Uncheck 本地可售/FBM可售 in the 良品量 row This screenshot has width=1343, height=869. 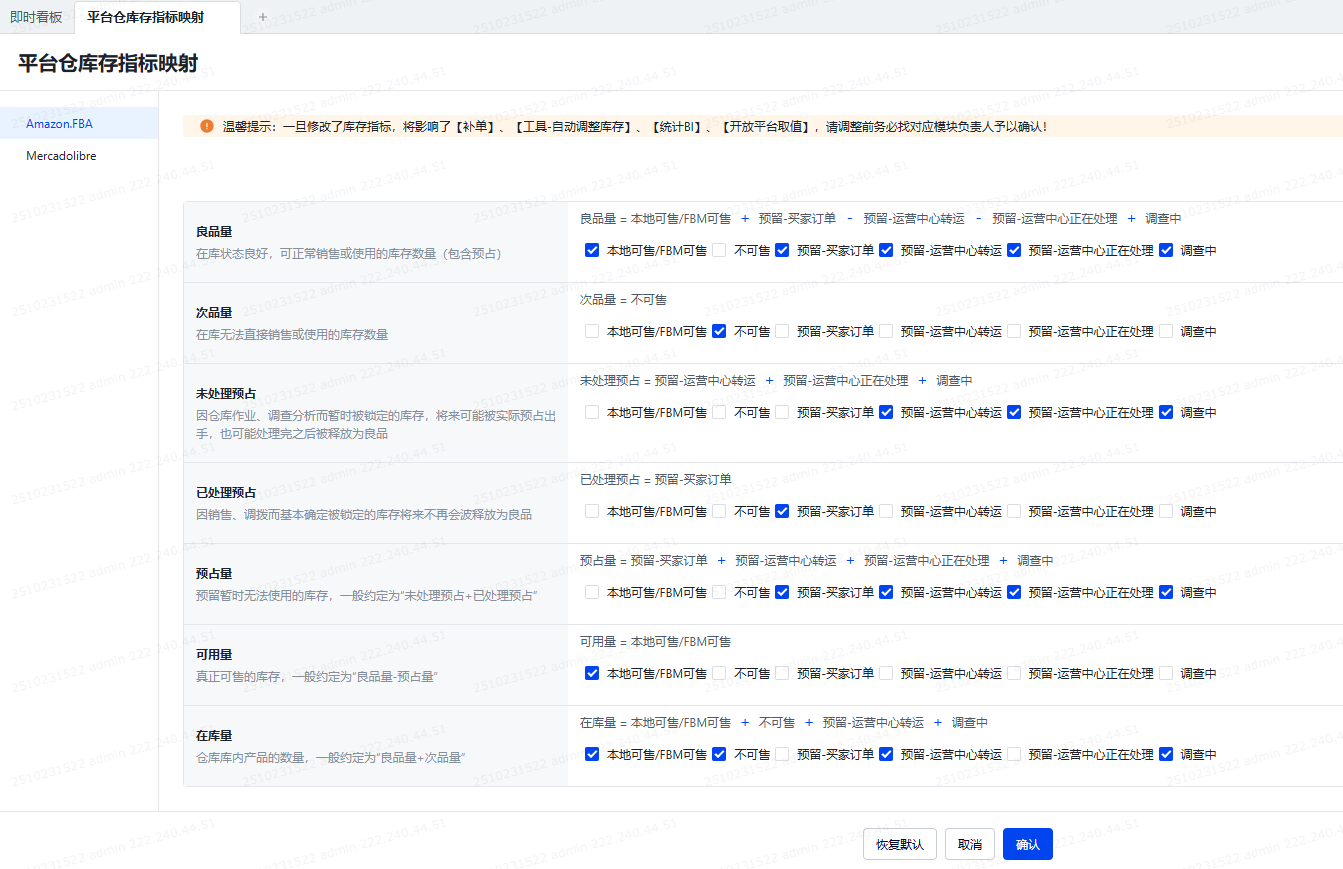[592, 250]
